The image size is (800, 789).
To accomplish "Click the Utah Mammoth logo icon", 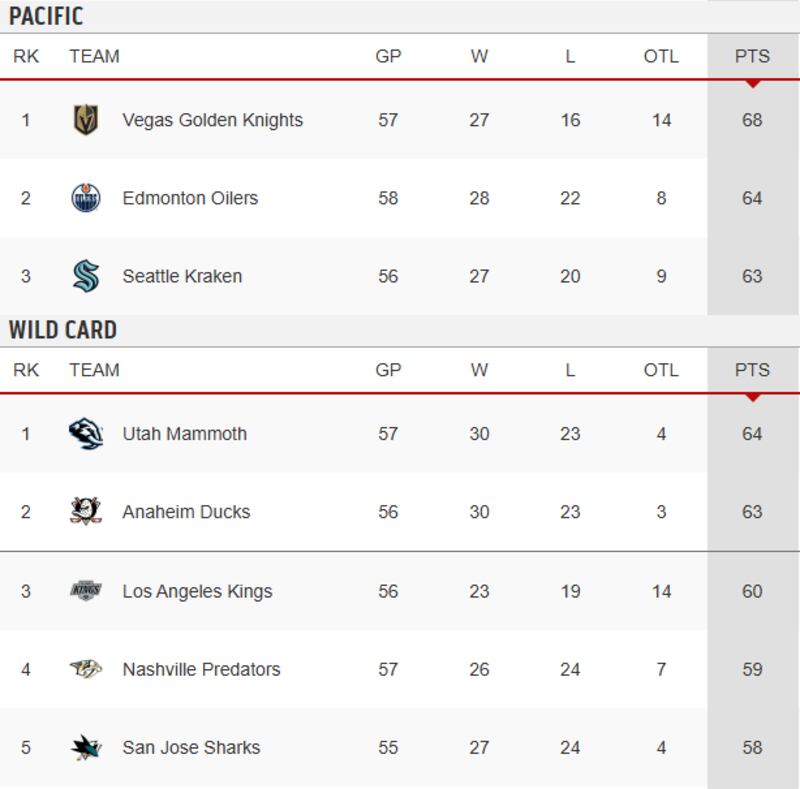I will point(86,434).
